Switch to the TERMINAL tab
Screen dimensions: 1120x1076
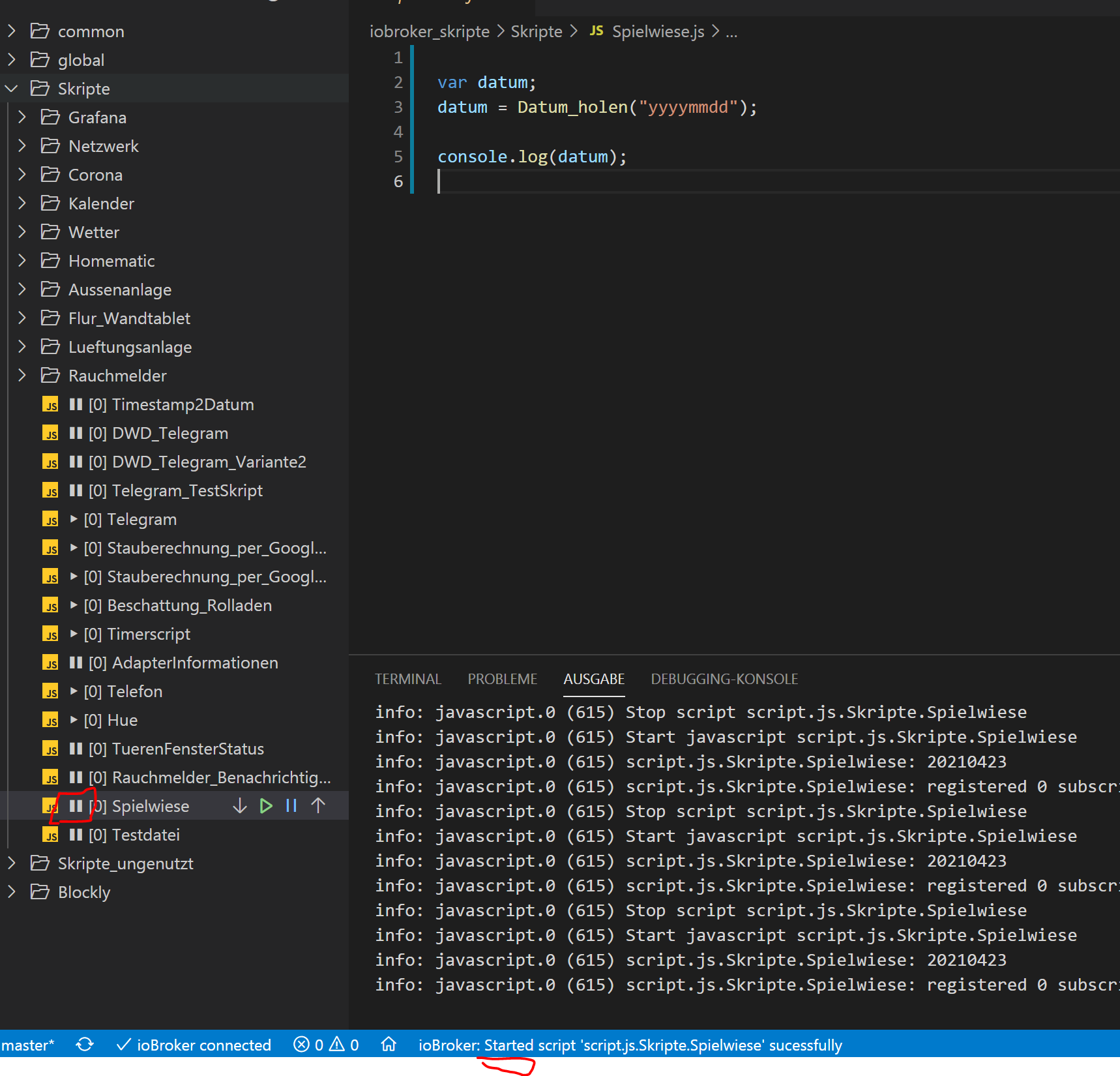408,679
